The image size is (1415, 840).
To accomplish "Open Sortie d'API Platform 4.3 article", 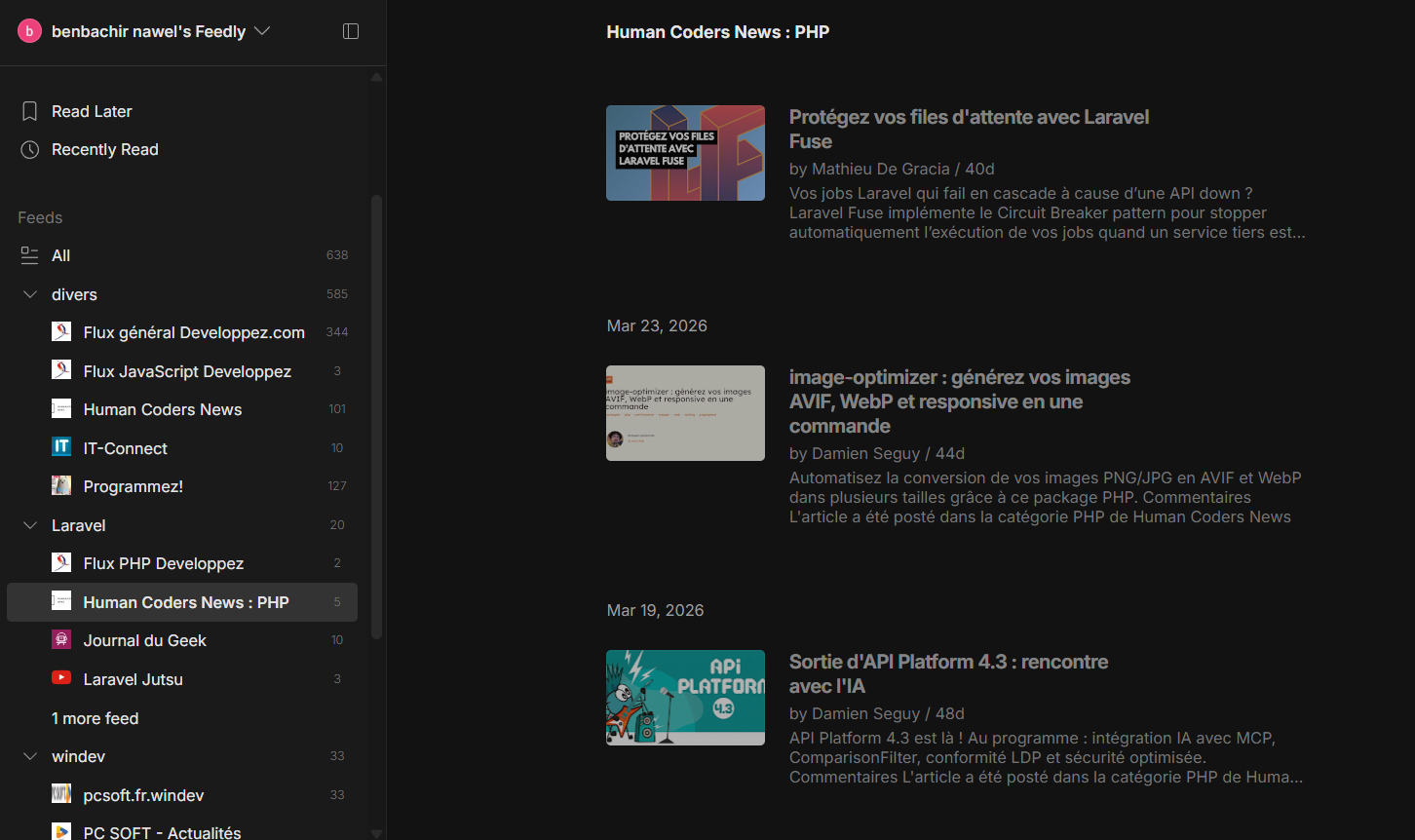I will click(948, 673).
